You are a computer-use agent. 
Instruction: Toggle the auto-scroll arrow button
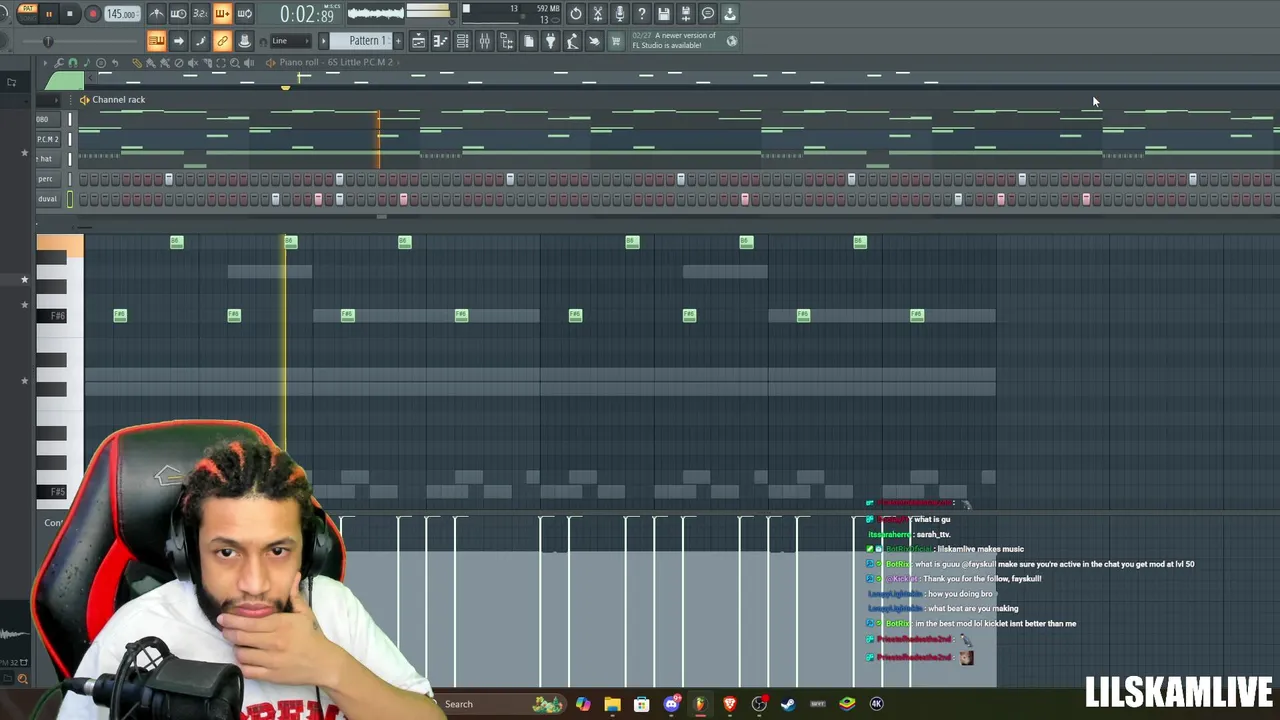[x=178, y=41]
